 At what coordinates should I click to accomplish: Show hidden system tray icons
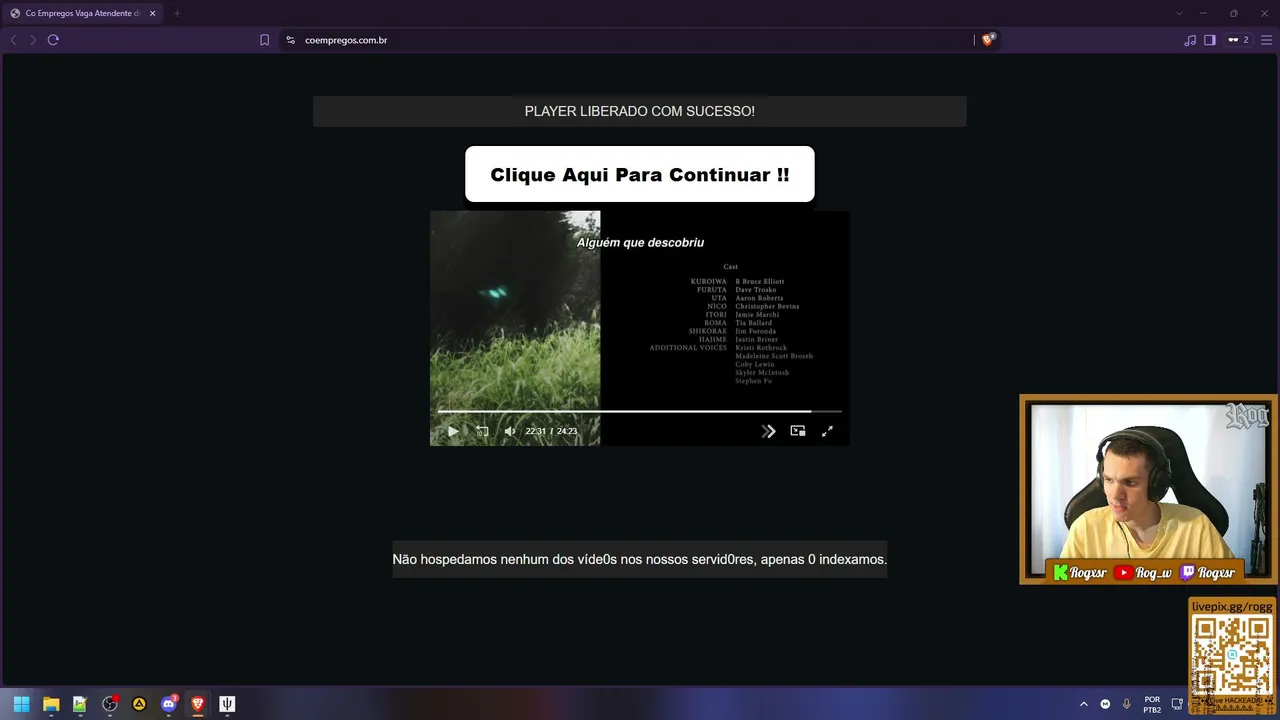pos(1083,704)
